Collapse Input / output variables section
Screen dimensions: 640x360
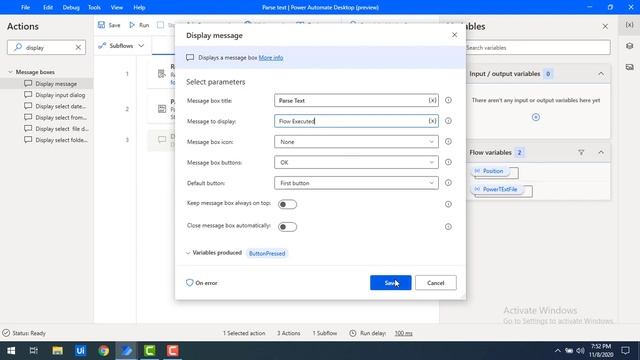(x=601, y=74)
